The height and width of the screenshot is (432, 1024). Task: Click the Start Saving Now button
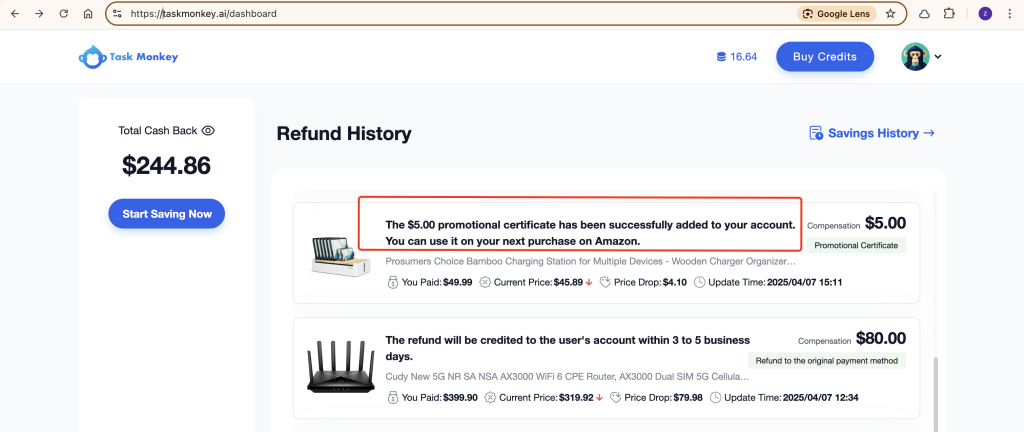point(167,214)
